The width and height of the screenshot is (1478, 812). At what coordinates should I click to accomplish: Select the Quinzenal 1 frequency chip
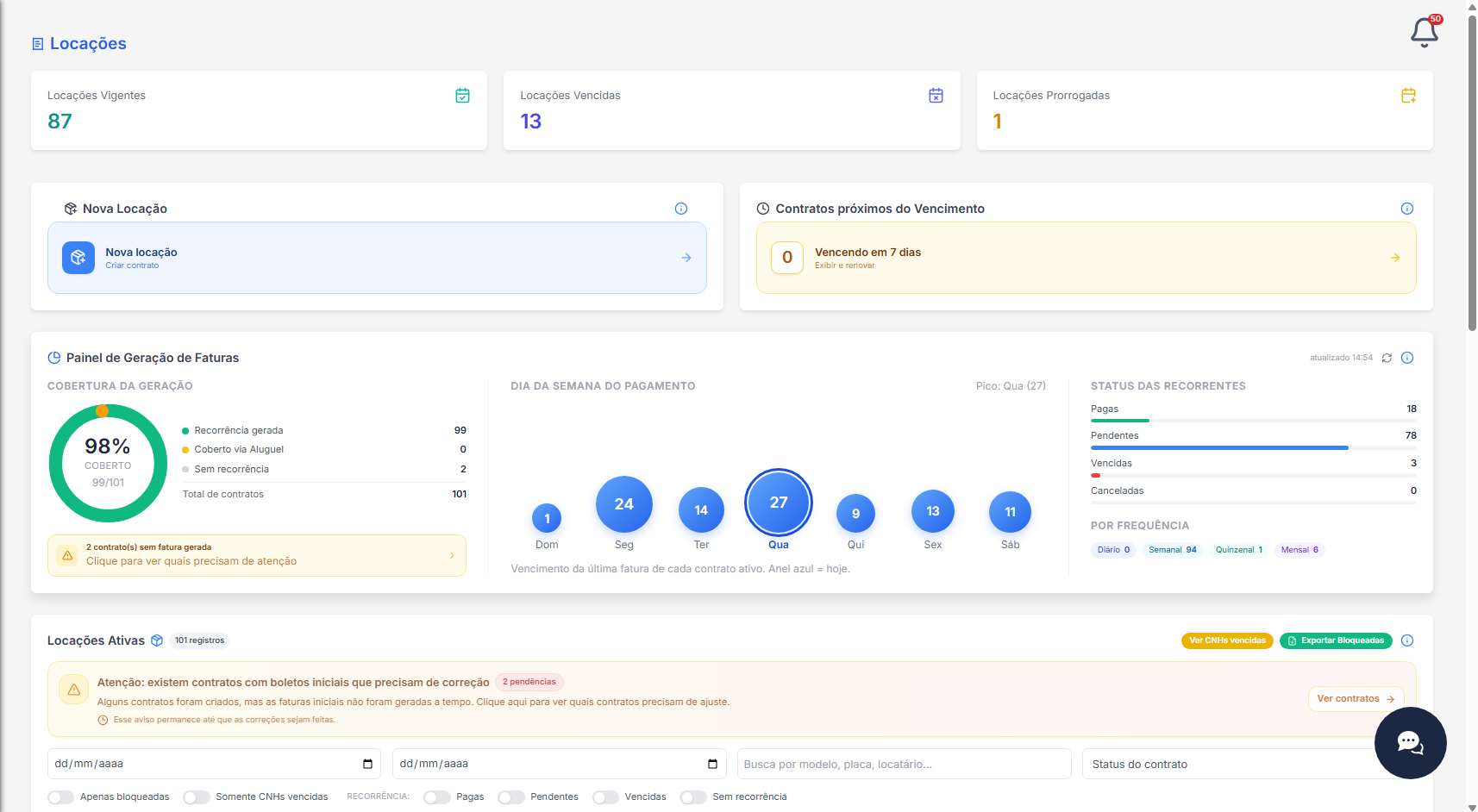pos(1239,550)
